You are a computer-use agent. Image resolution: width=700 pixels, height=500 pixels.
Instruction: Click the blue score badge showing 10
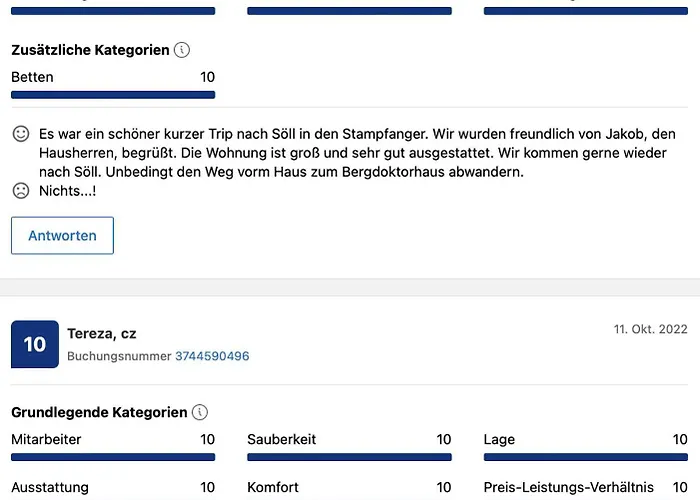[35, 344]
